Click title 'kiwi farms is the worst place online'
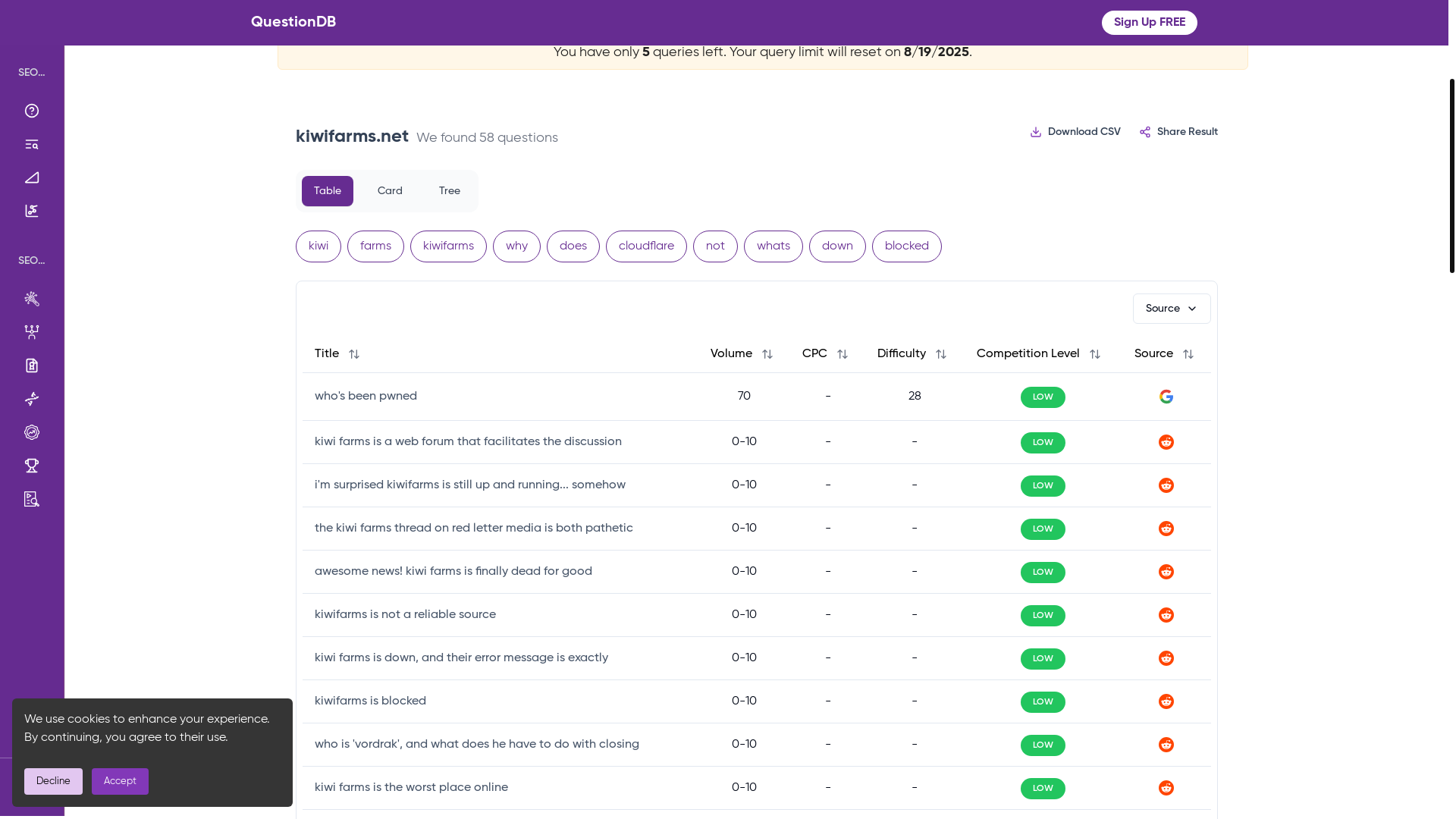 pyautogui.click(x=411, y=788)
